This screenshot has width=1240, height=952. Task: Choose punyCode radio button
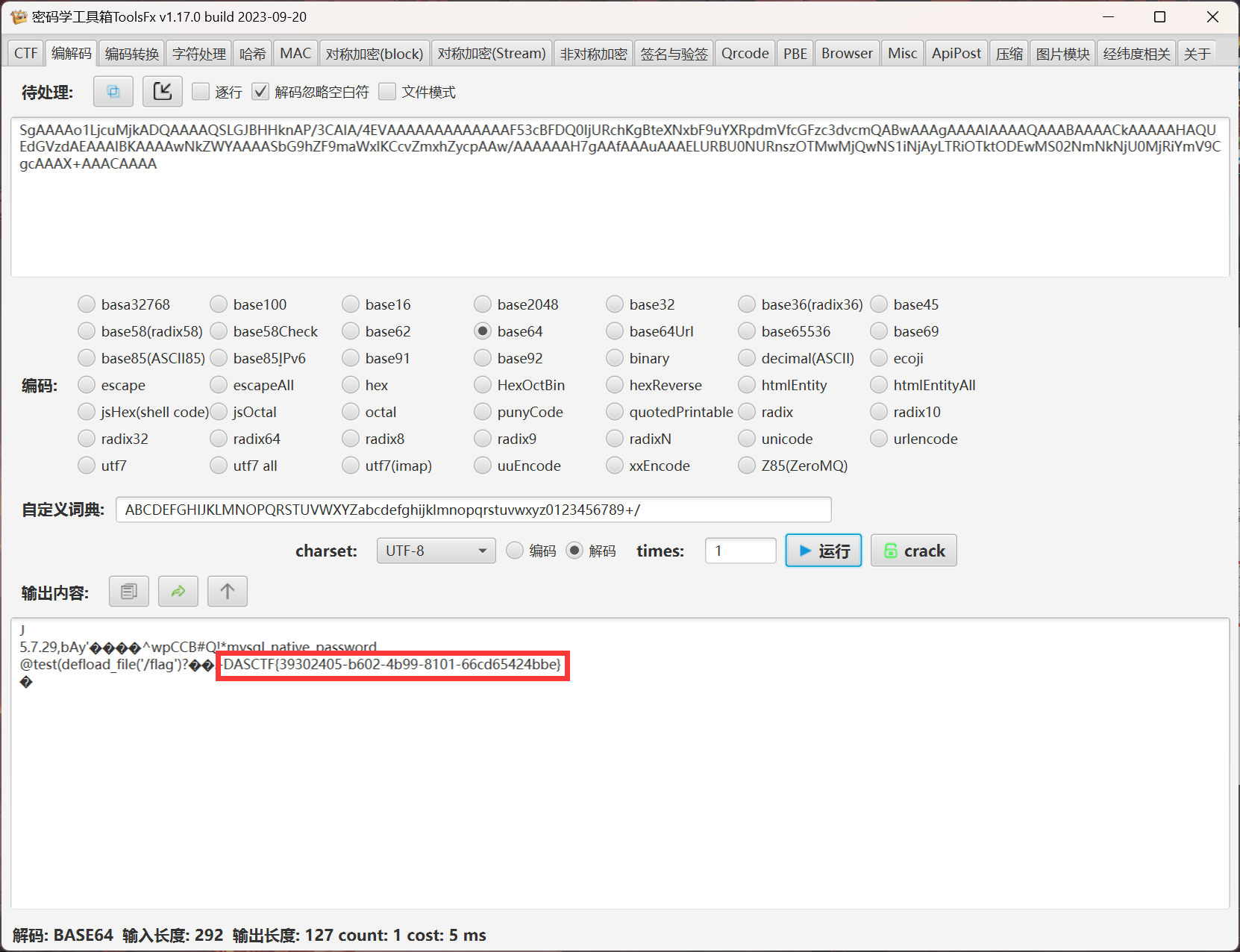tap(483, 412)
